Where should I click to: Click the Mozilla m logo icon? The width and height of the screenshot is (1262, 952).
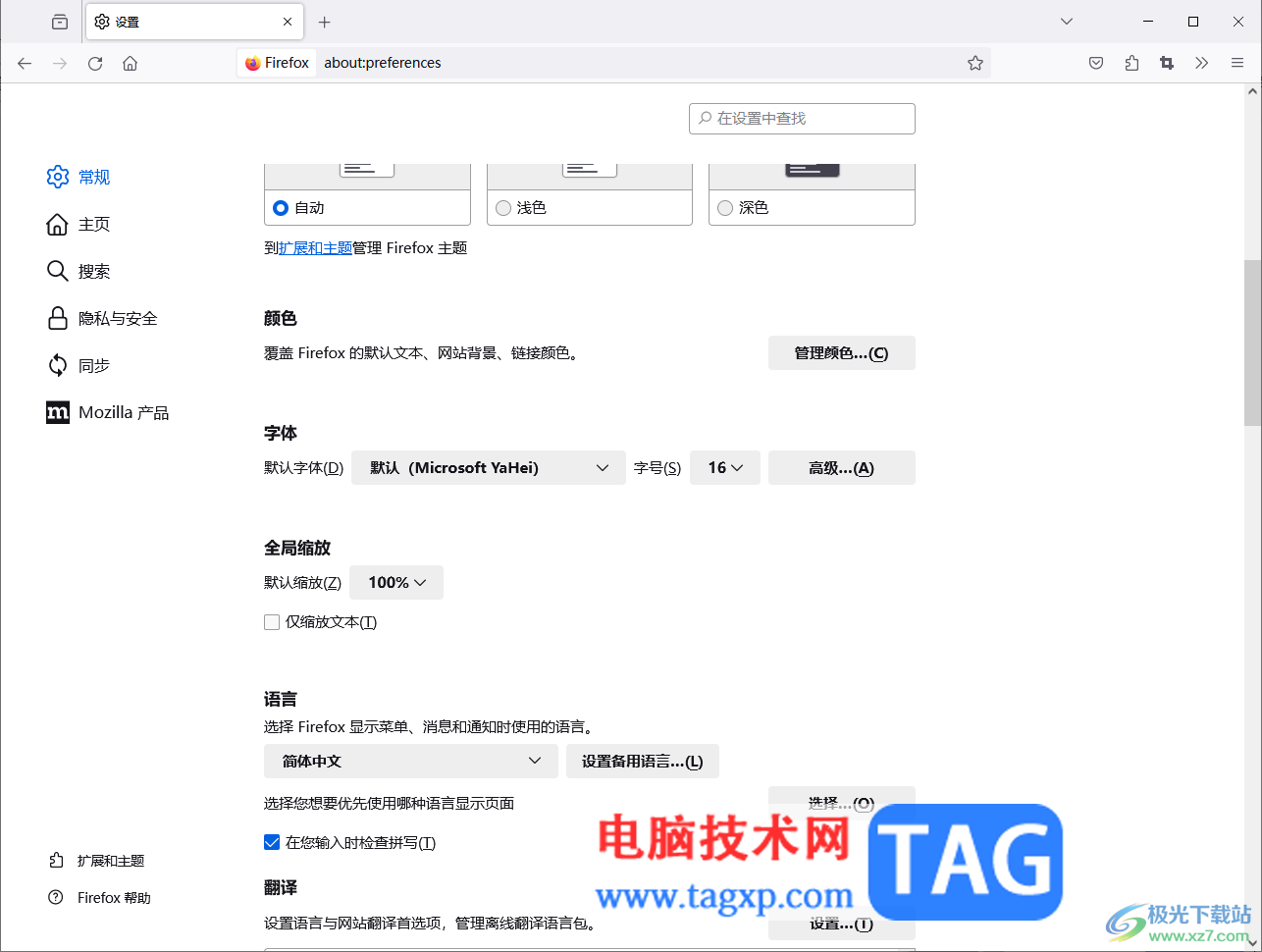coord(58,412)
